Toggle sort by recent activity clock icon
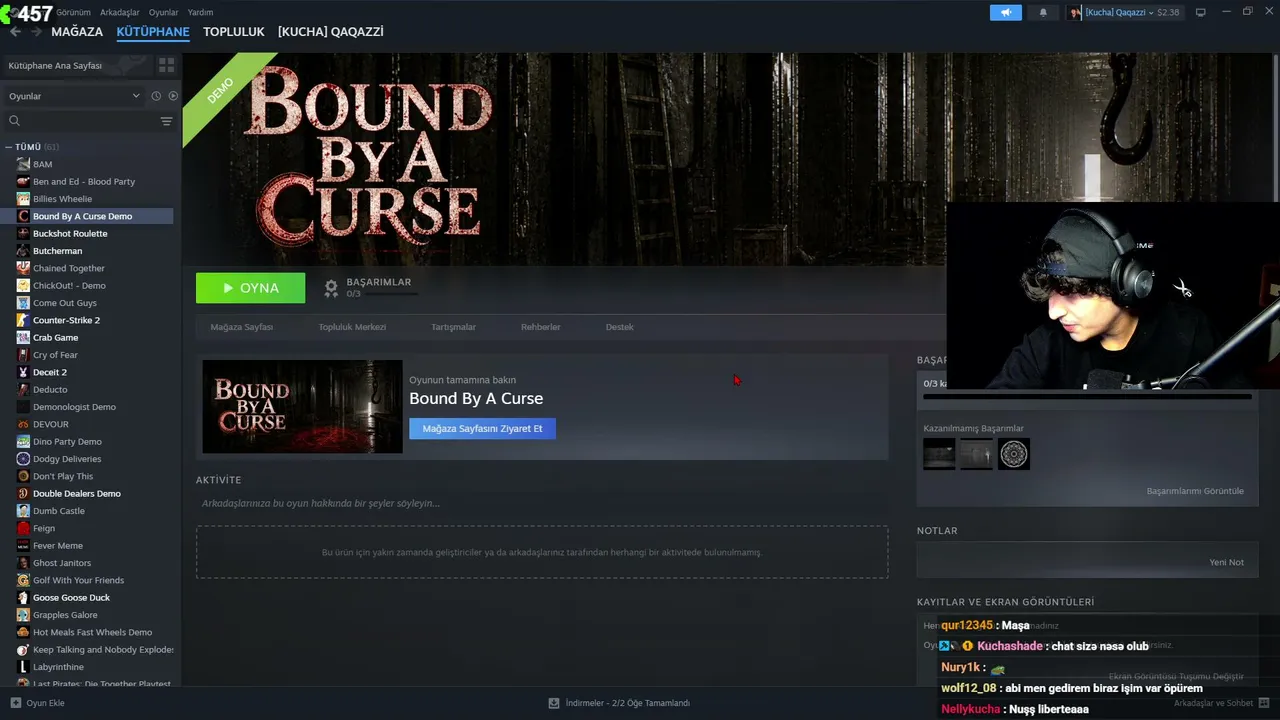This screenshot has width=1280, height=720. point(156,96)
